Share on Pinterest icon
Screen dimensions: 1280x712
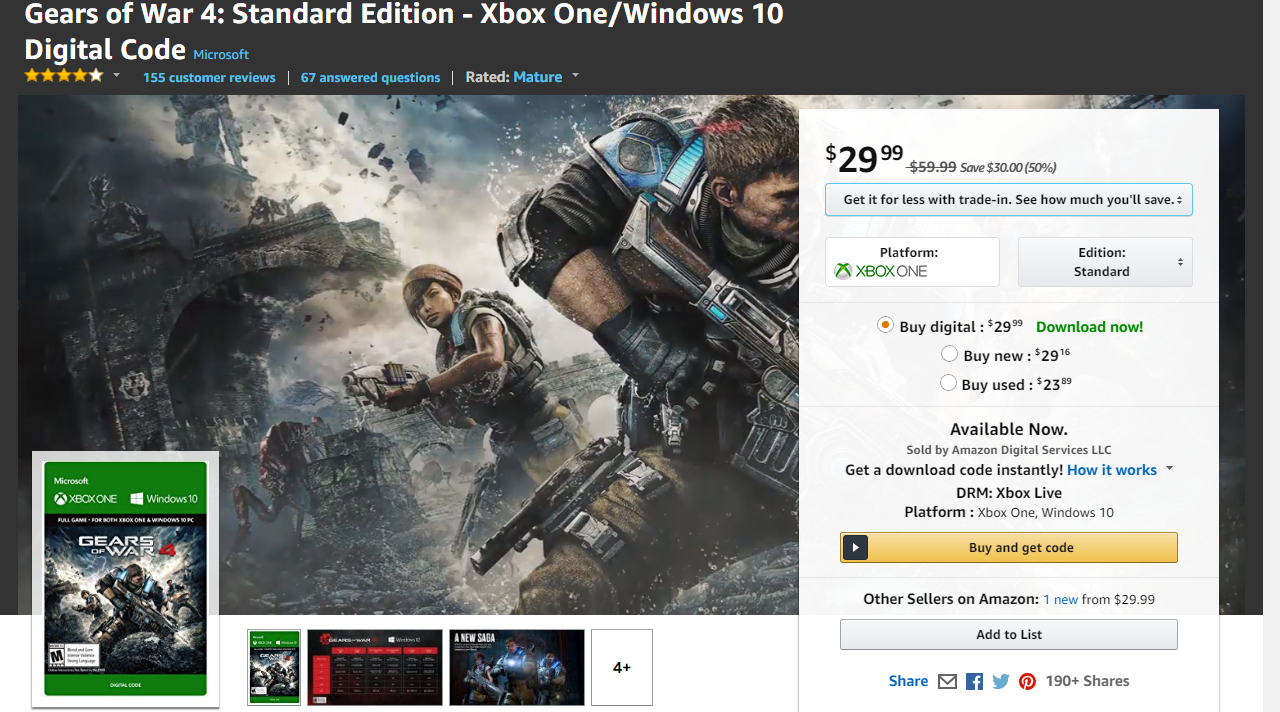tap(1027, 681)
